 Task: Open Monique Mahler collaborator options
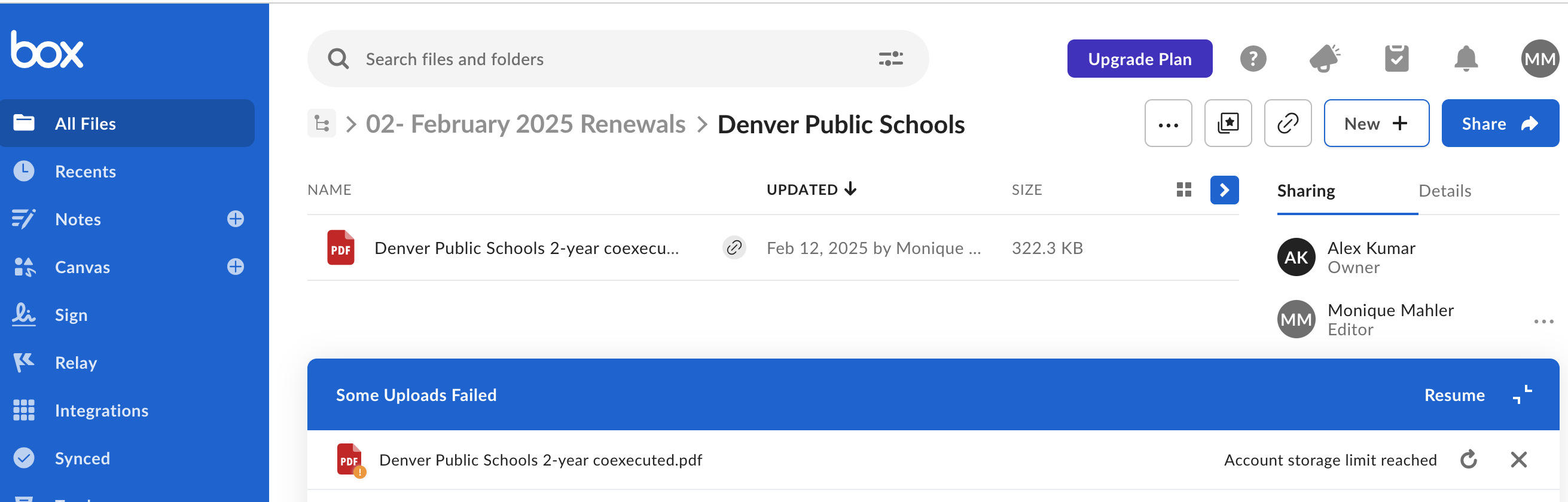pyautogui.click(x=1543, y=322)
